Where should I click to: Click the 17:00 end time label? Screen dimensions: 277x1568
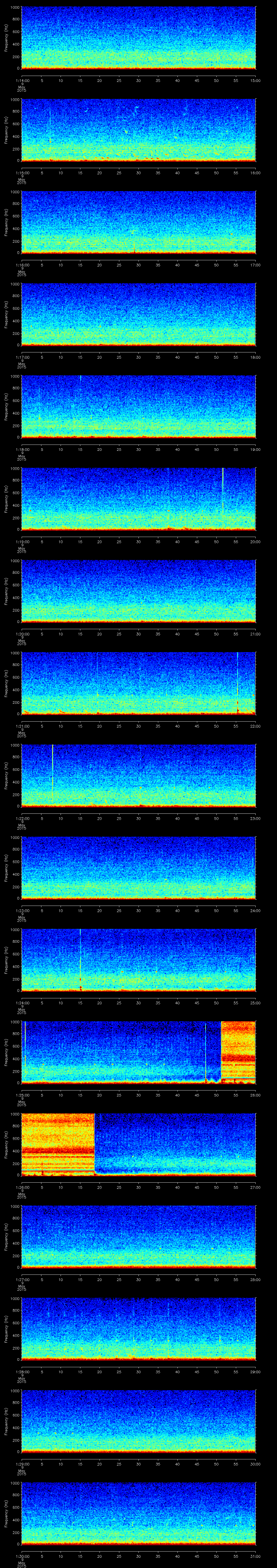pyautogui.click(x=256, y=265)
